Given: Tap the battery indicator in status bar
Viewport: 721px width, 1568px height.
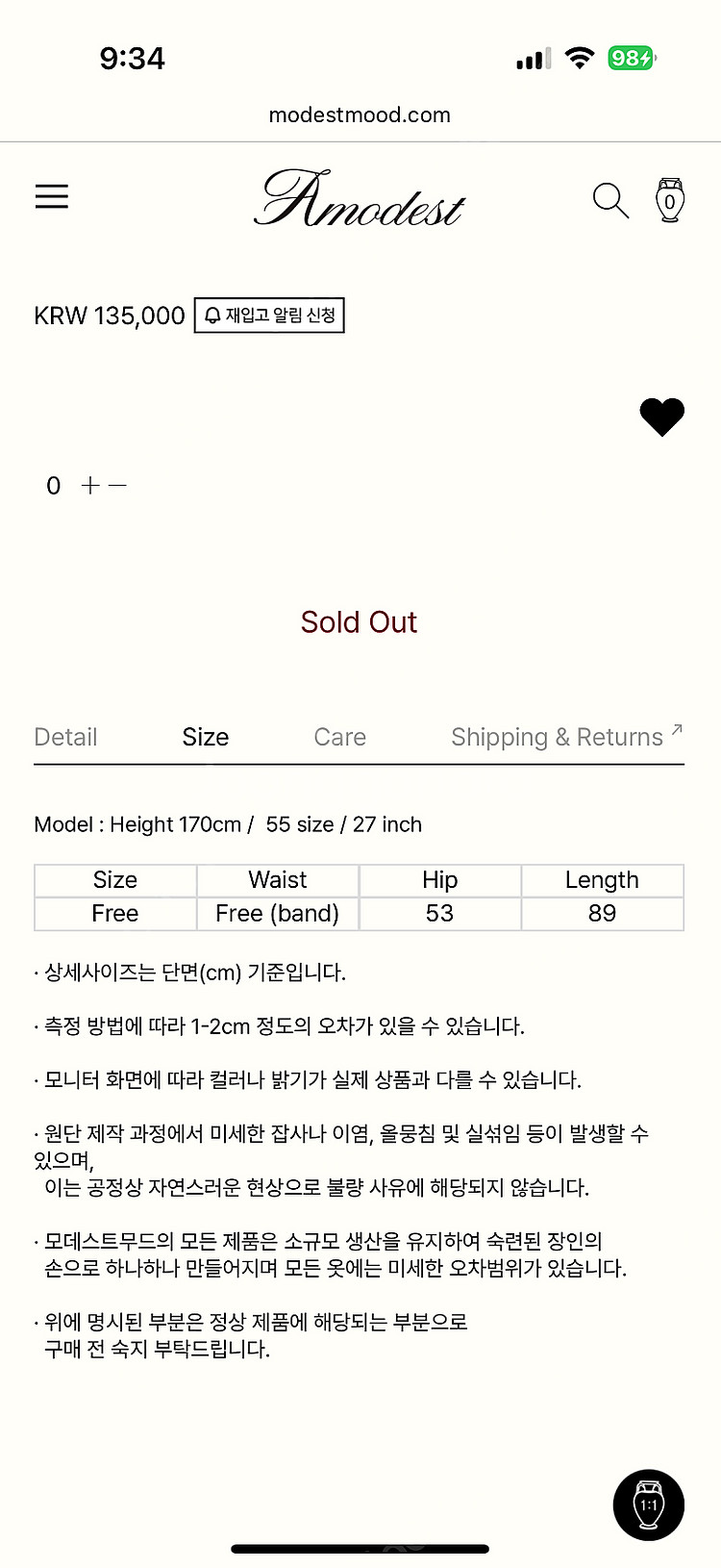Looking at the screenshot, I should coord(632,59).
